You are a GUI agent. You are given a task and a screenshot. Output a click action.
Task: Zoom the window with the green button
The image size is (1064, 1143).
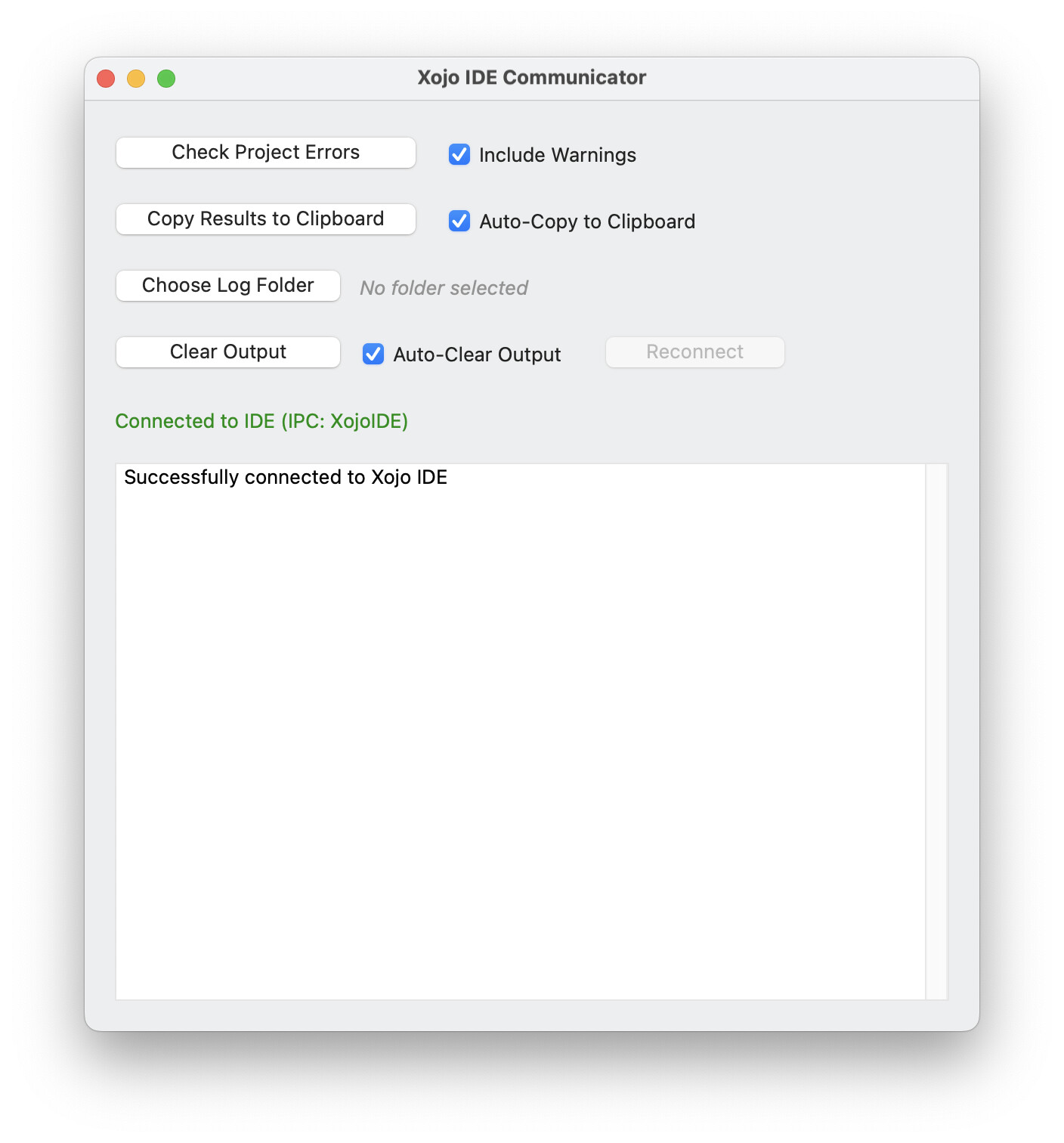(166, 79)
